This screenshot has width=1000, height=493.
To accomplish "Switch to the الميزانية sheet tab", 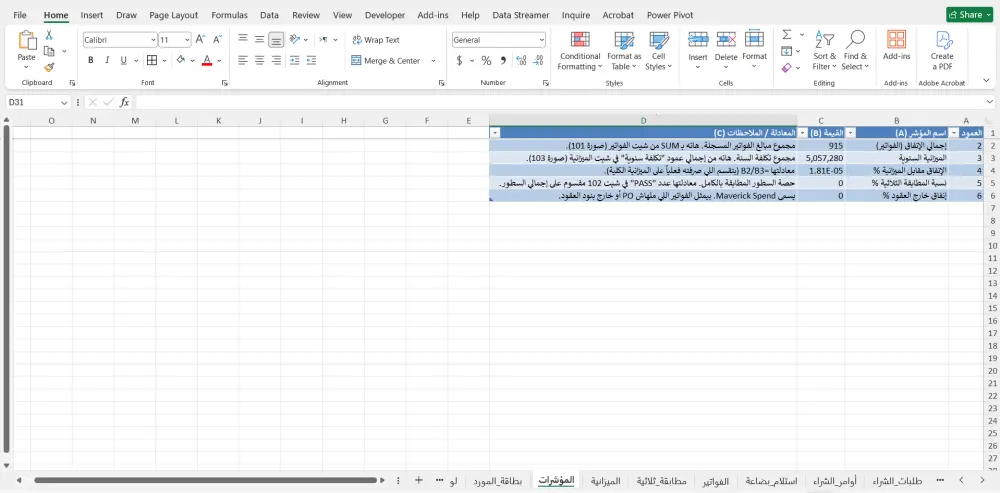I will pos(605,481).
